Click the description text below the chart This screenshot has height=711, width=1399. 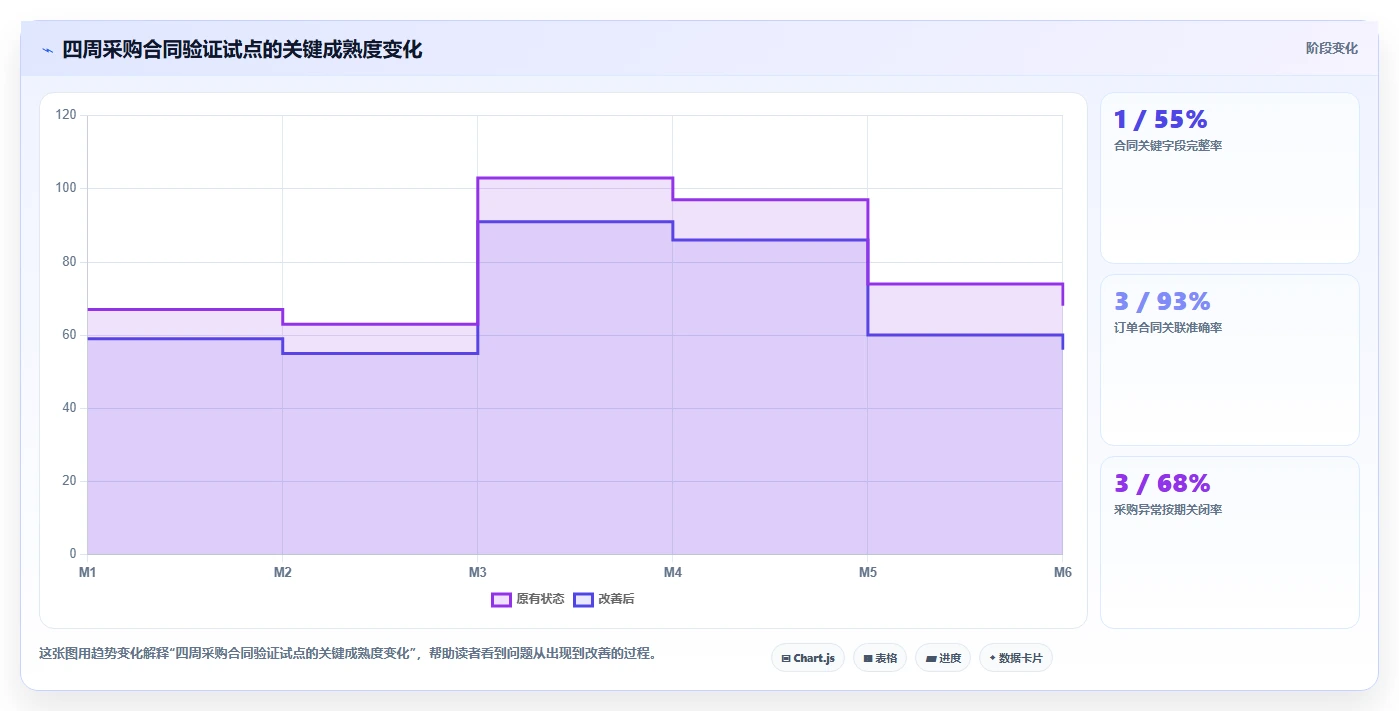tap(347, 653)
